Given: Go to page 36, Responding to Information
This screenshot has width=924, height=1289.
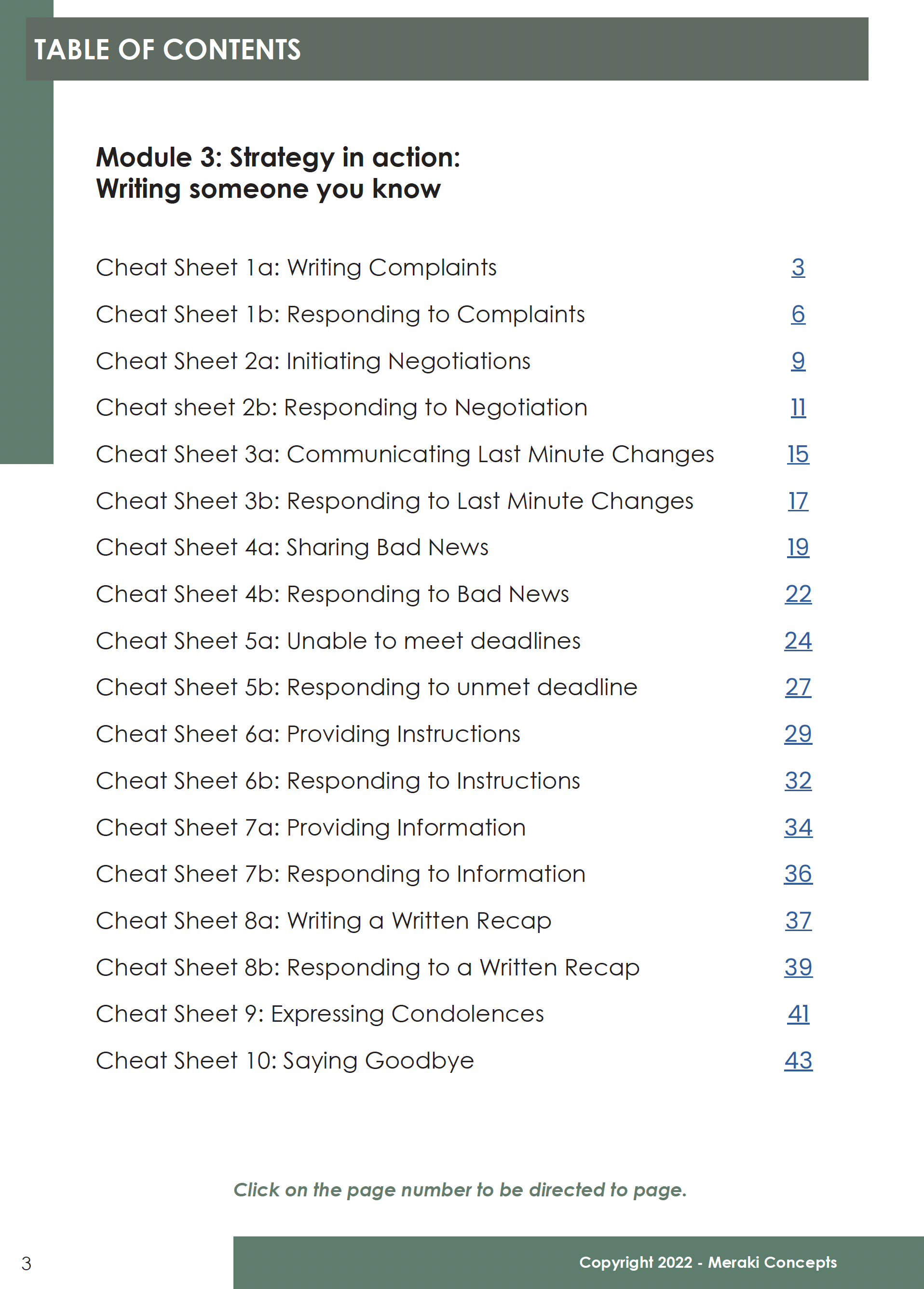Looking at the screenshot, I should [x=798, y=874].
